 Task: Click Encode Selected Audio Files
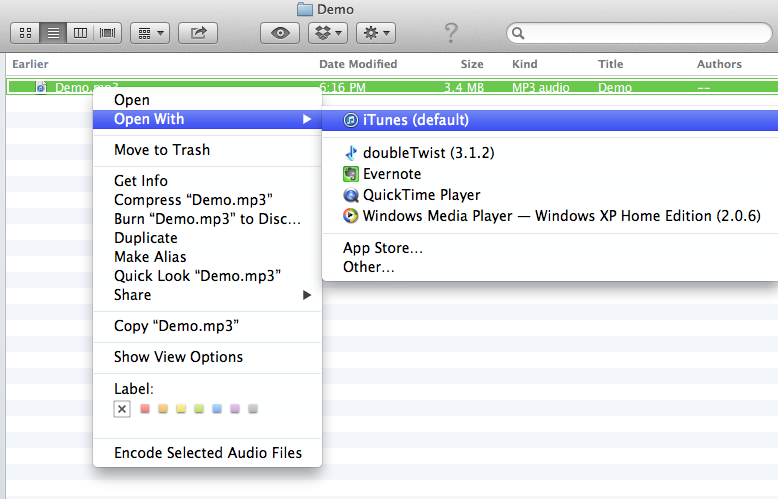click(x=208, y=453)
